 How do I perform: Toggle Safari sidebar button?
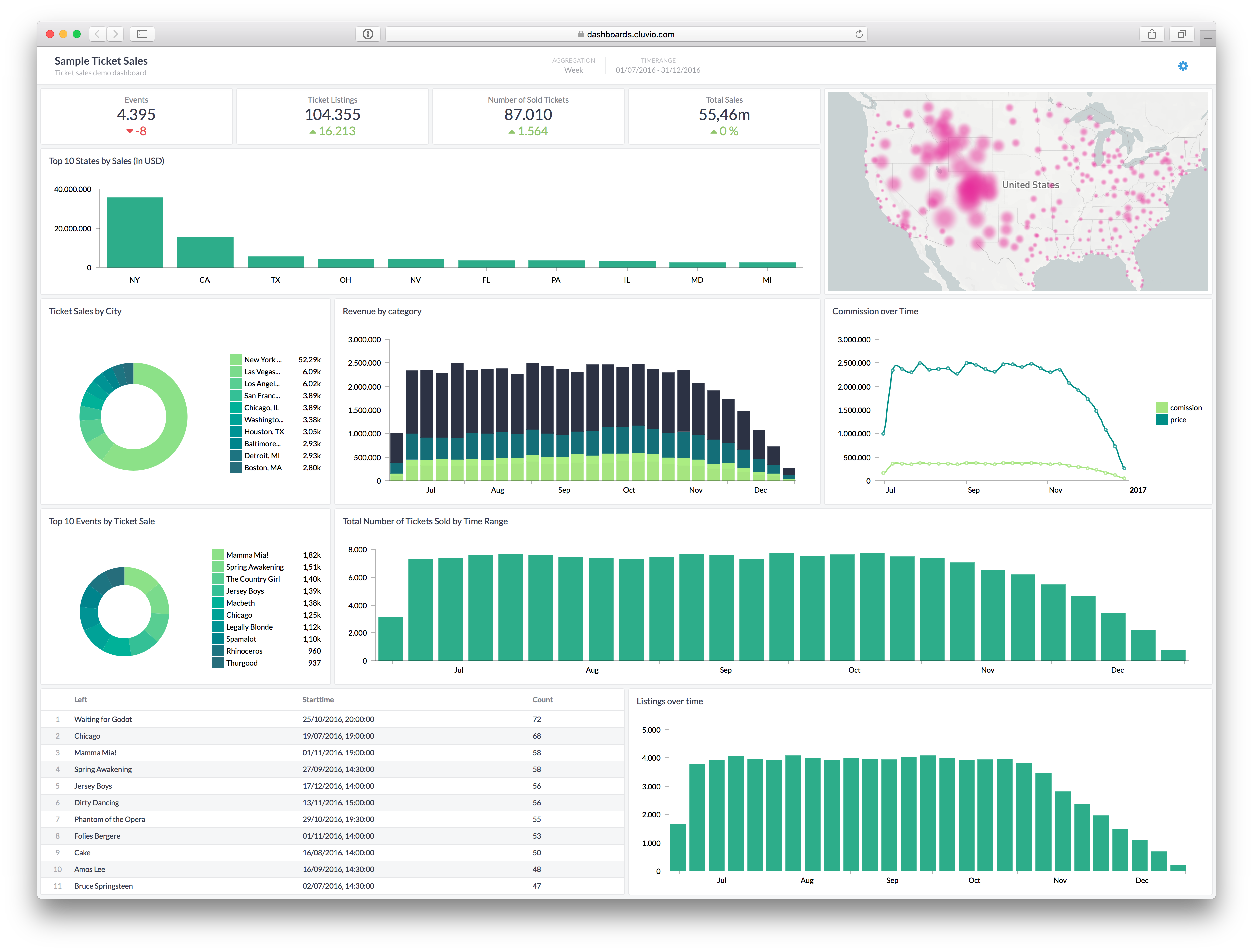click(x=142, y=34)
